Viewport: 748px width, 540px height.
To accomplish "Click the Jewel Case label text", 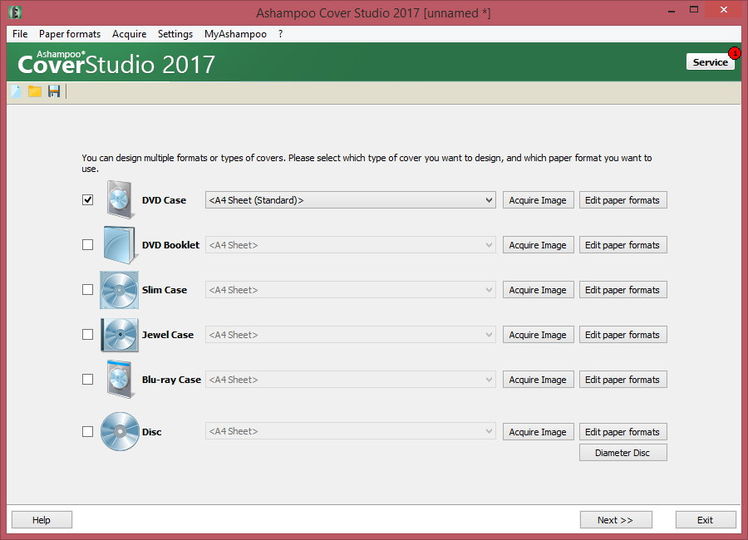I will (167, 335).
